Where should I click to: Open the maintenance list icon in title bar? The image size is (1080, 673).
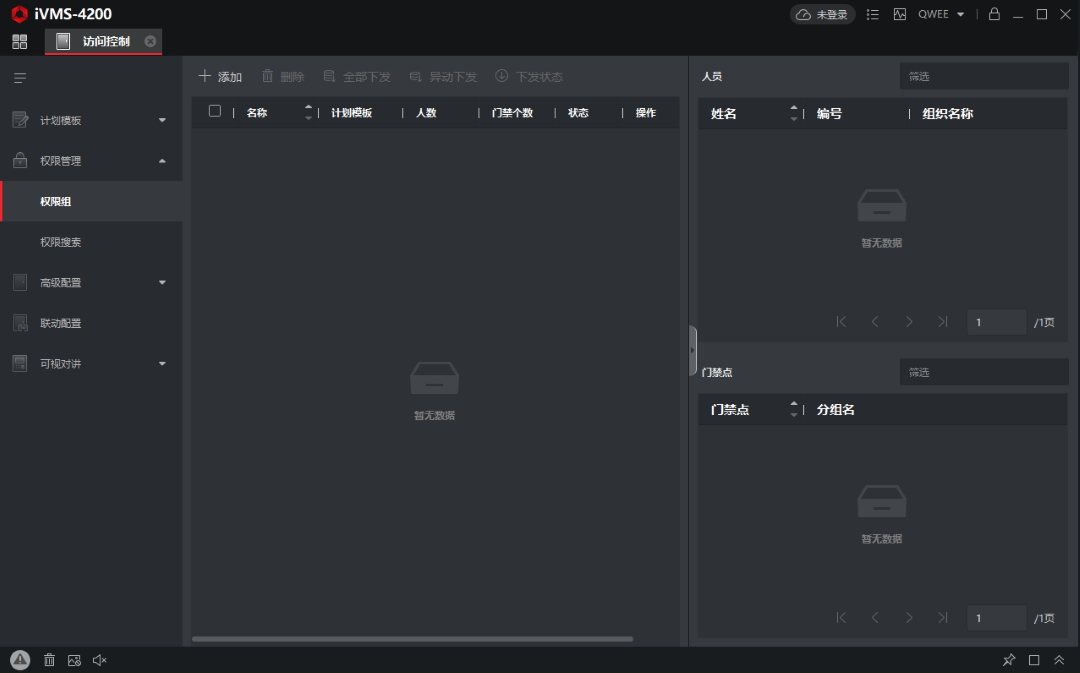(872, 14)
